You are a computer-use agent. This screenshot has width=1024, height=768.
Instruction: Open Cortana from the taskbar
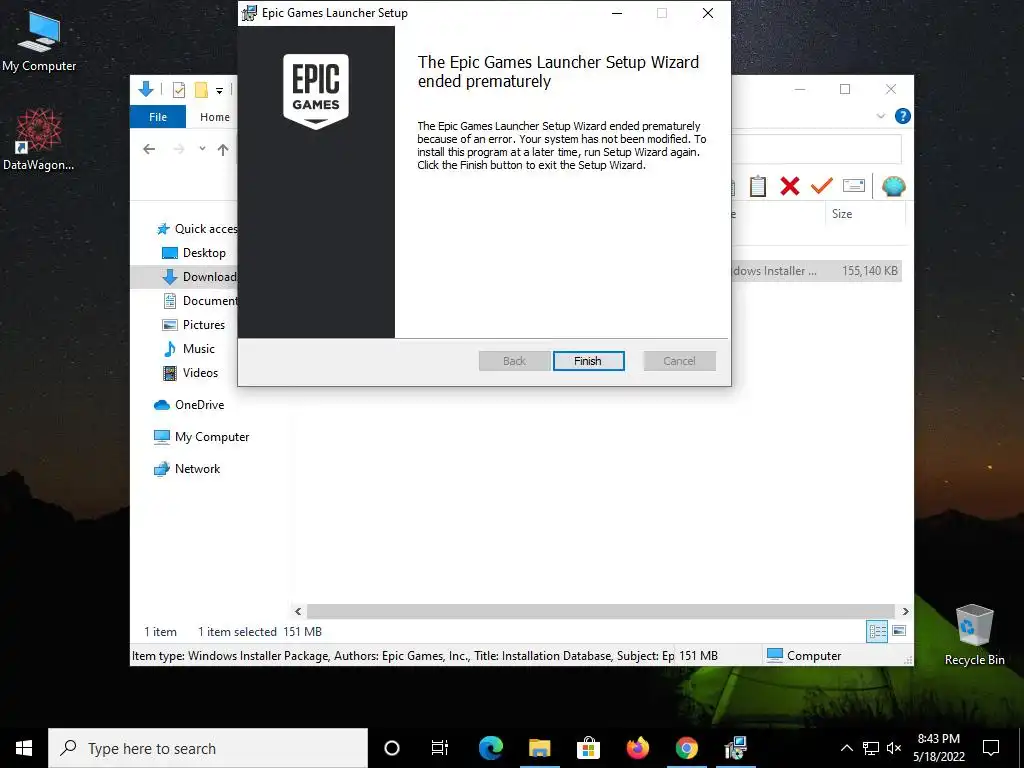point(392,748)
